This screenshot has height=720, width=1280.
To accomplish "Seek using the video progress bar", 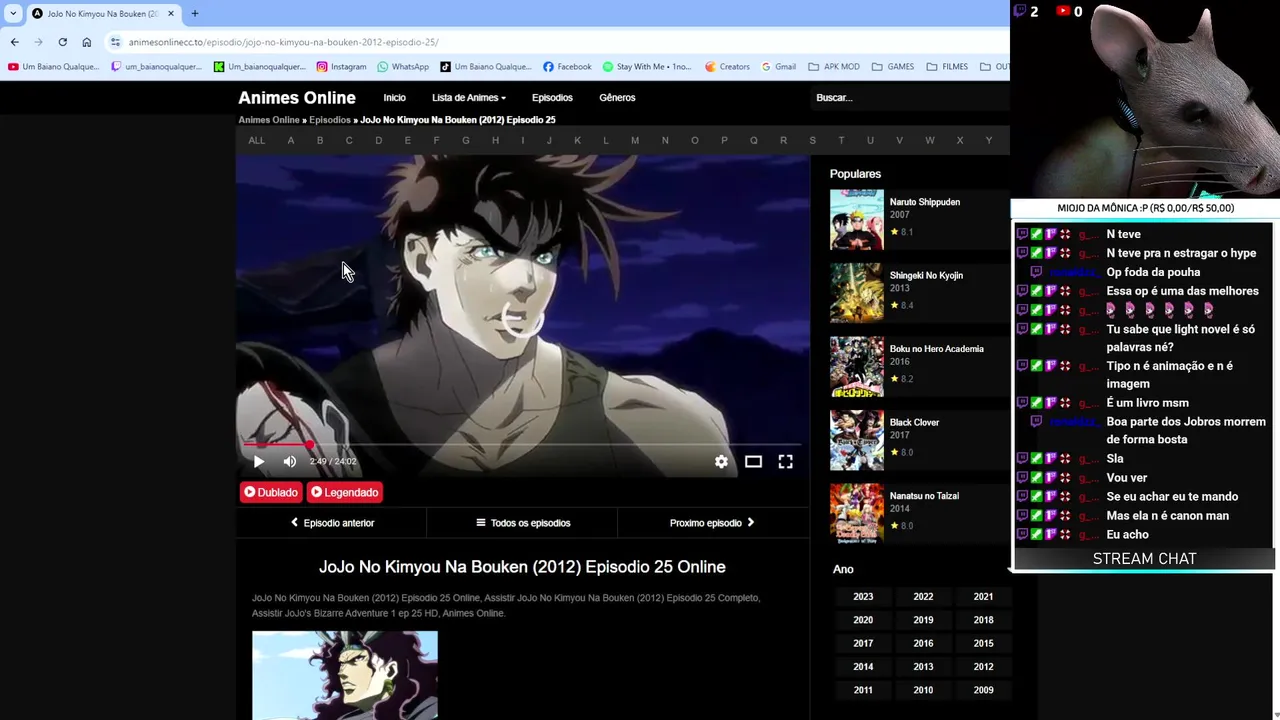I will pyautogui.click(x=522, y=444).
